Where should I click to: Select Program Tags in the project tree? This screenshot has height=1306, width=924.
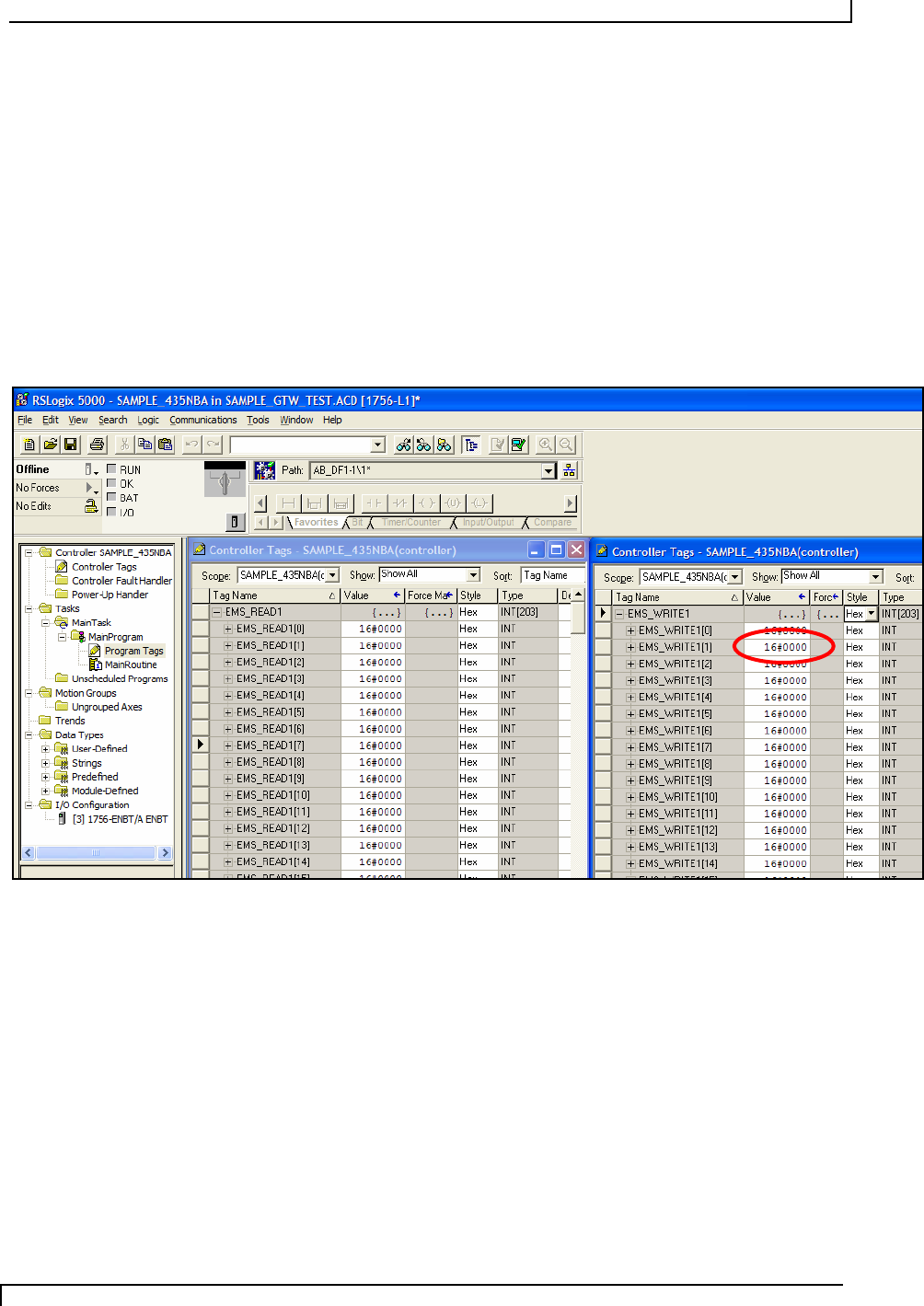coord(133,651)
